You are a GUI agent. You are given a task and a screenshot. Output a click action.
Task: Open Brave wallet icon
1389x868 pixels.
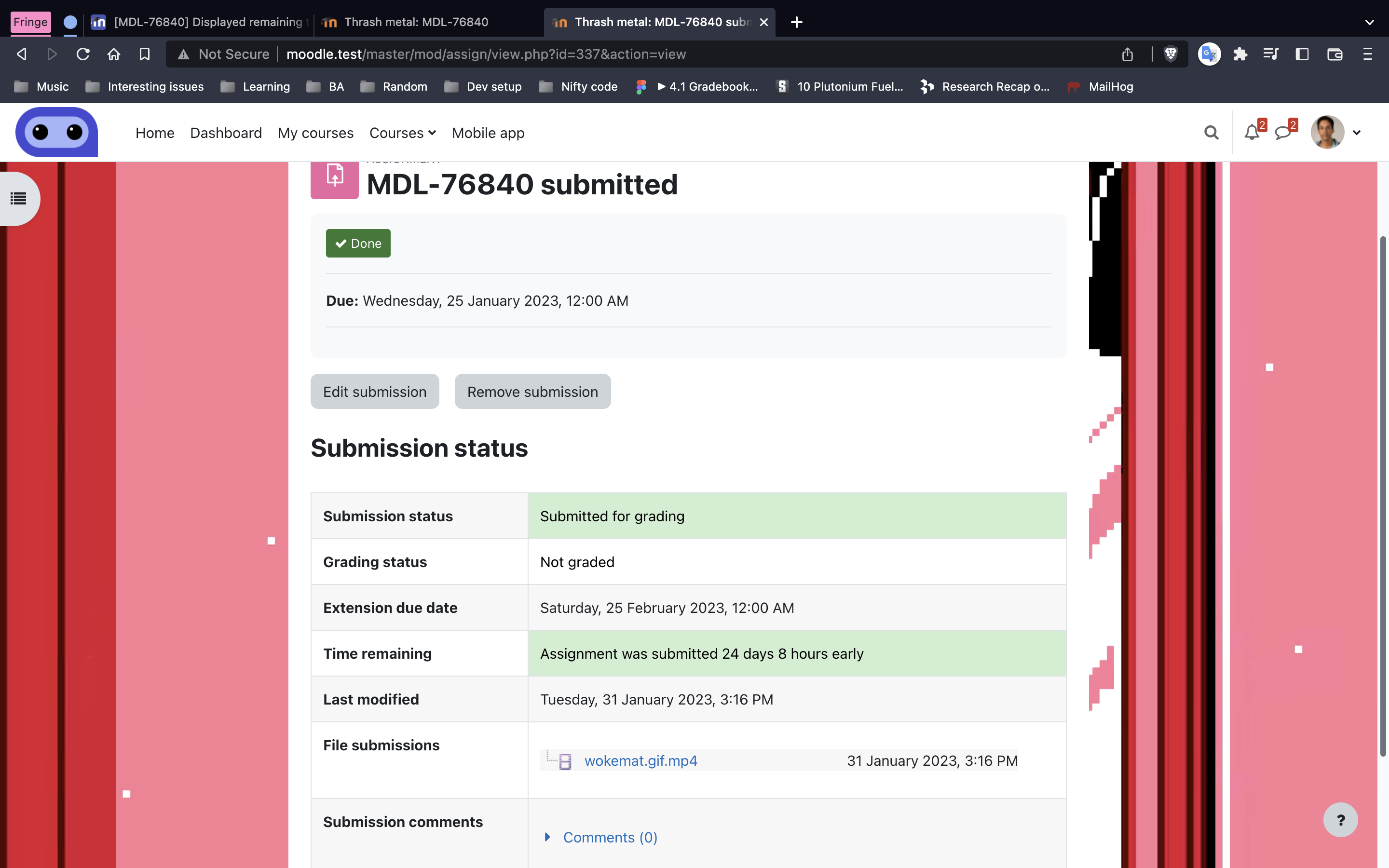[1335, 54]
